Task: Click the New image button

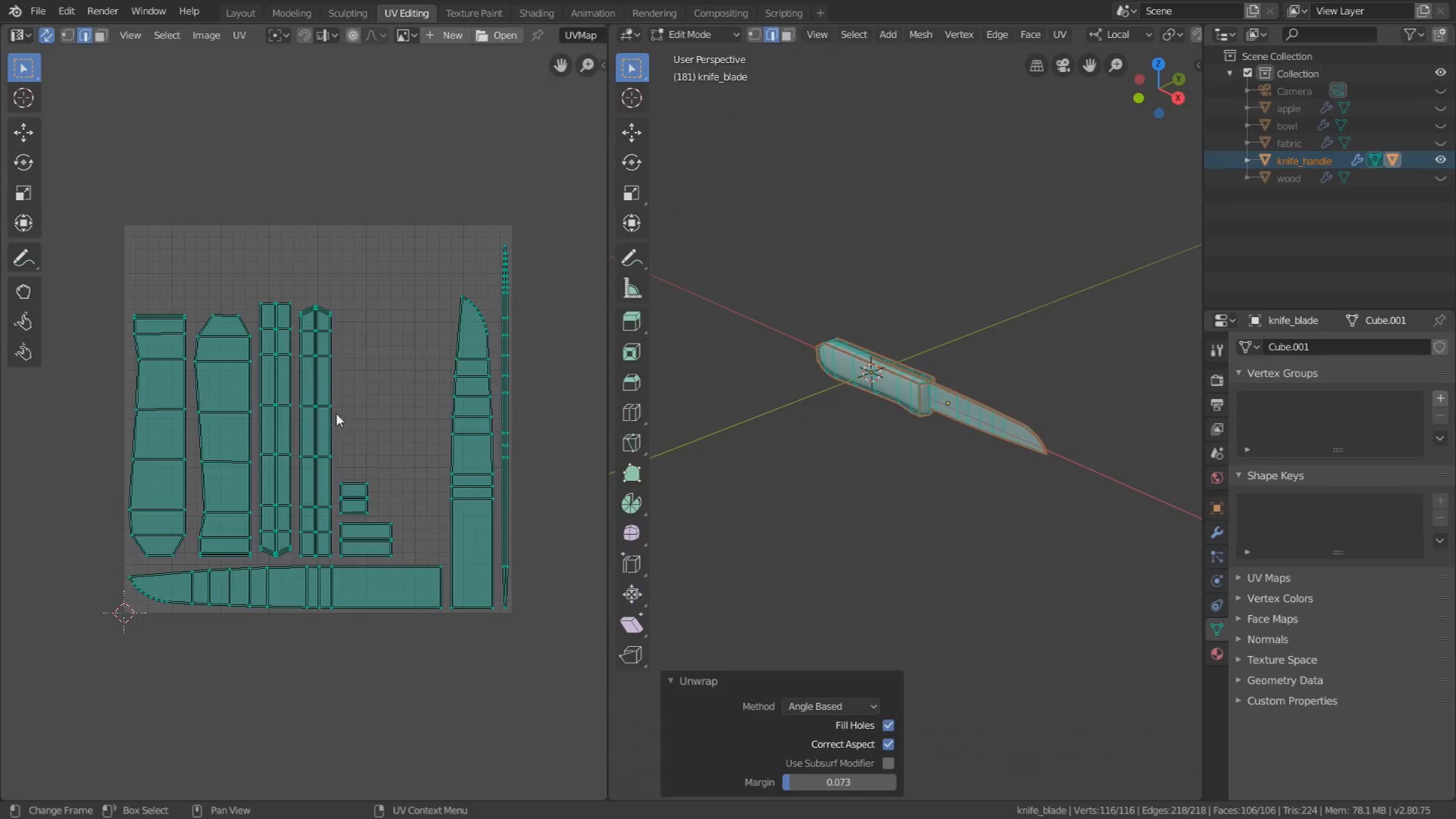Action: pos(452,35)
